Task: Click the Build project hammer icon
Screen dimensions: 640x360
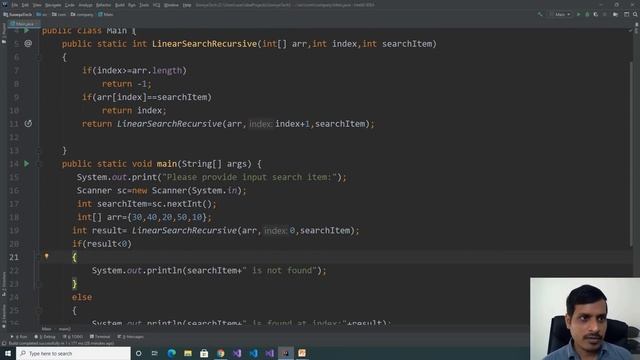Action: [540, 14]
